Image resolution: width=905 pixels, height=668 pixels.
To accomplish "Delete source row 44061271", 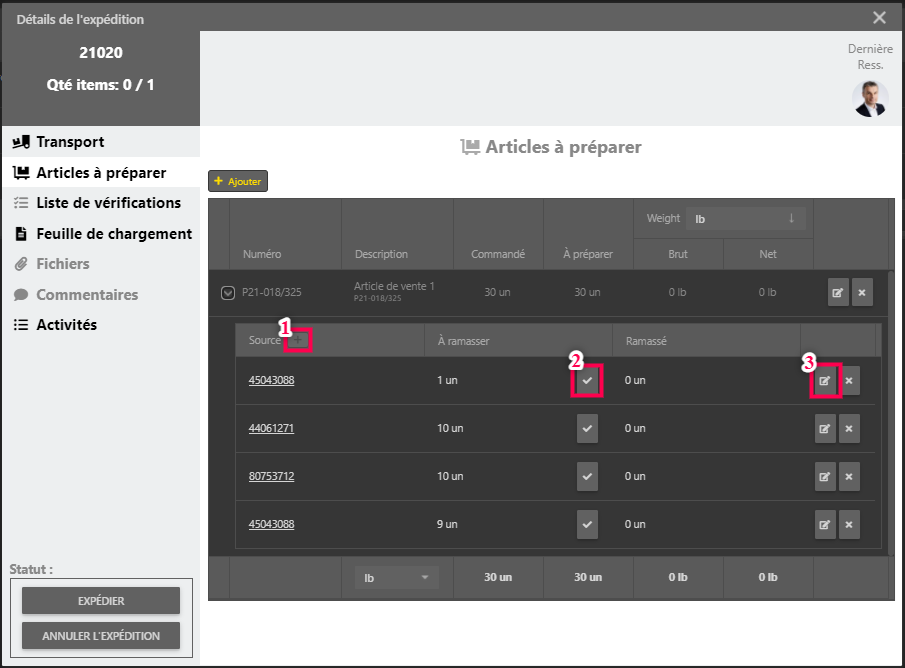I will 849,428.
